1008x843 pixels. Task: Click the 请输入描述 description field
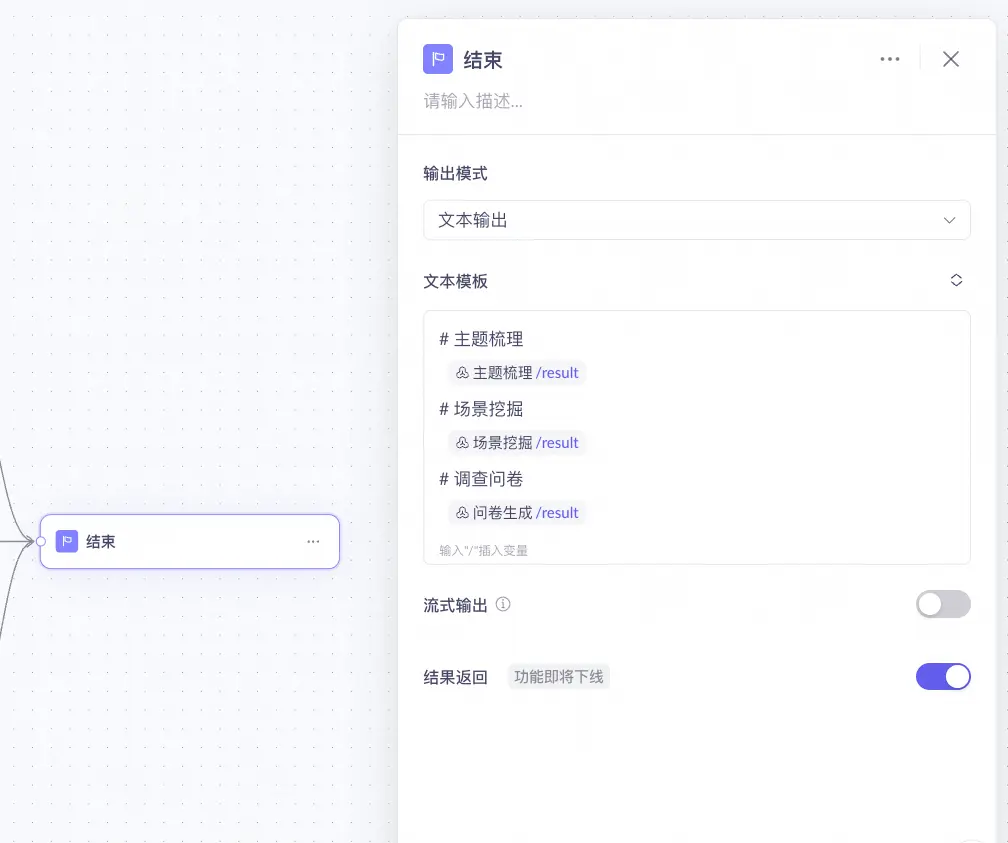tap(472, 101)
